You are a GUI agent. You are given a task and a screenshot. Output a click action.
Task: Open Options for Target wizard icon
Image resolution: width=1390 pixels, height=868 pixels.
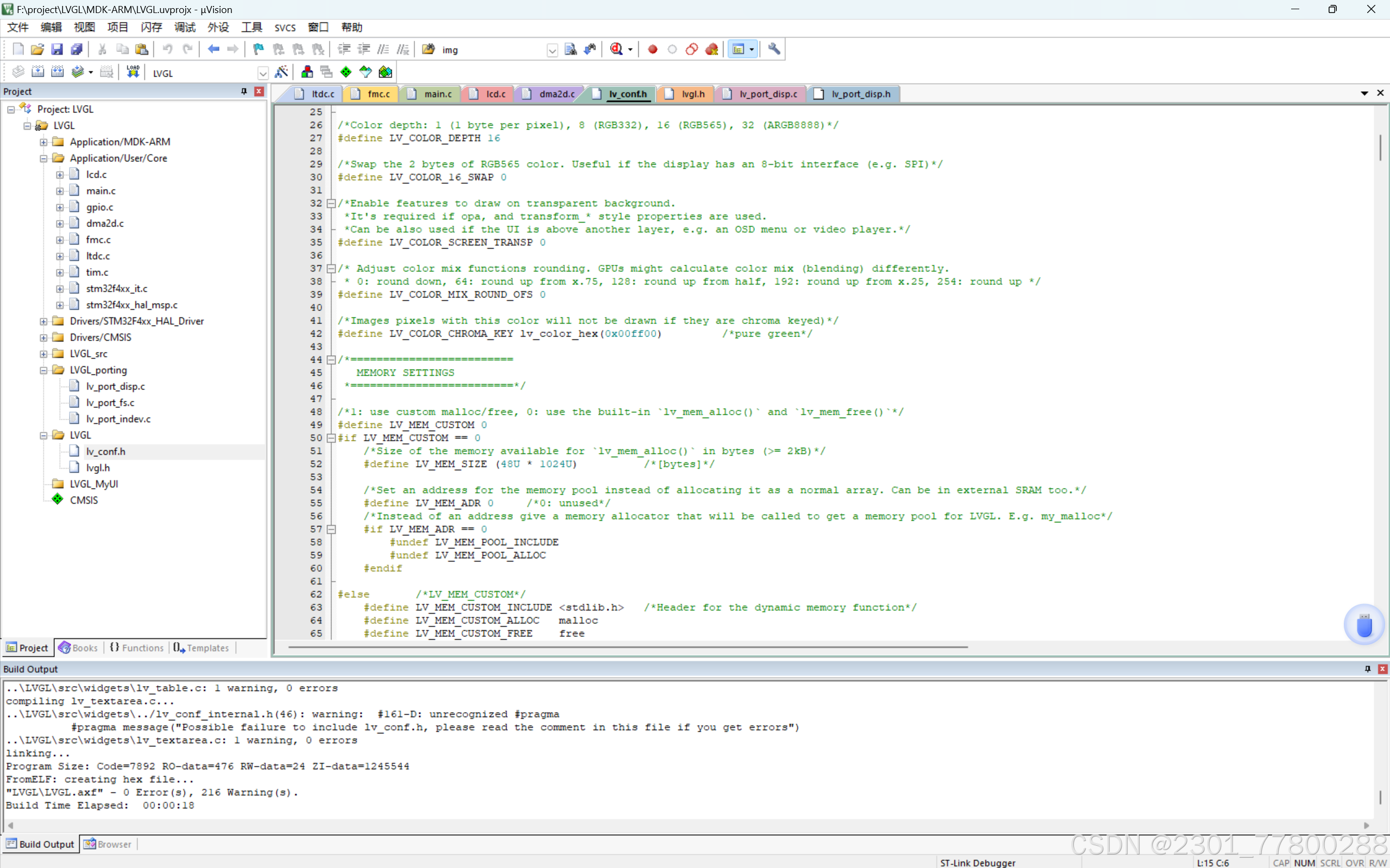[281, 72]
